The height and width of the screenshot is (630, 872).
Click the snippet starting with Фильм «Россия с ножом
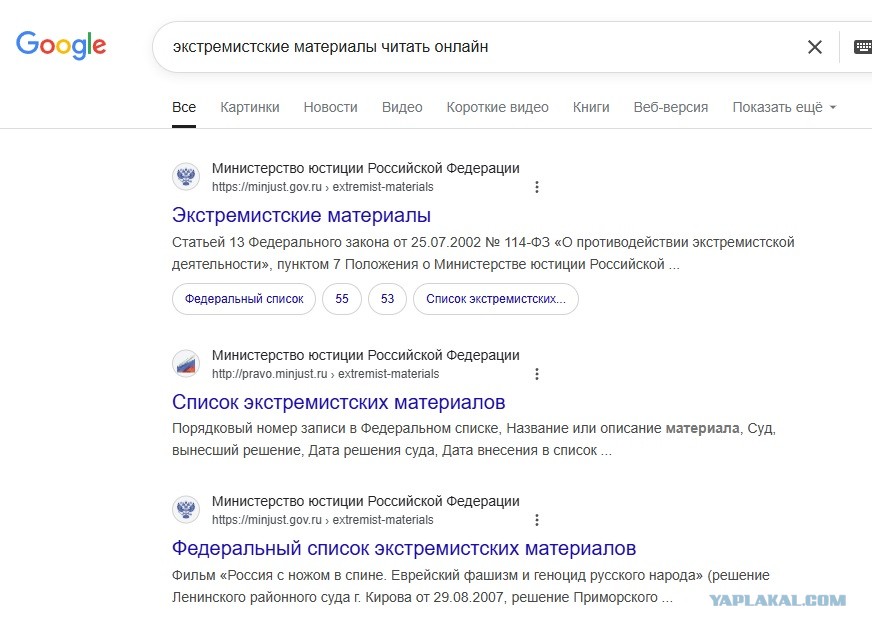(471, 586)
